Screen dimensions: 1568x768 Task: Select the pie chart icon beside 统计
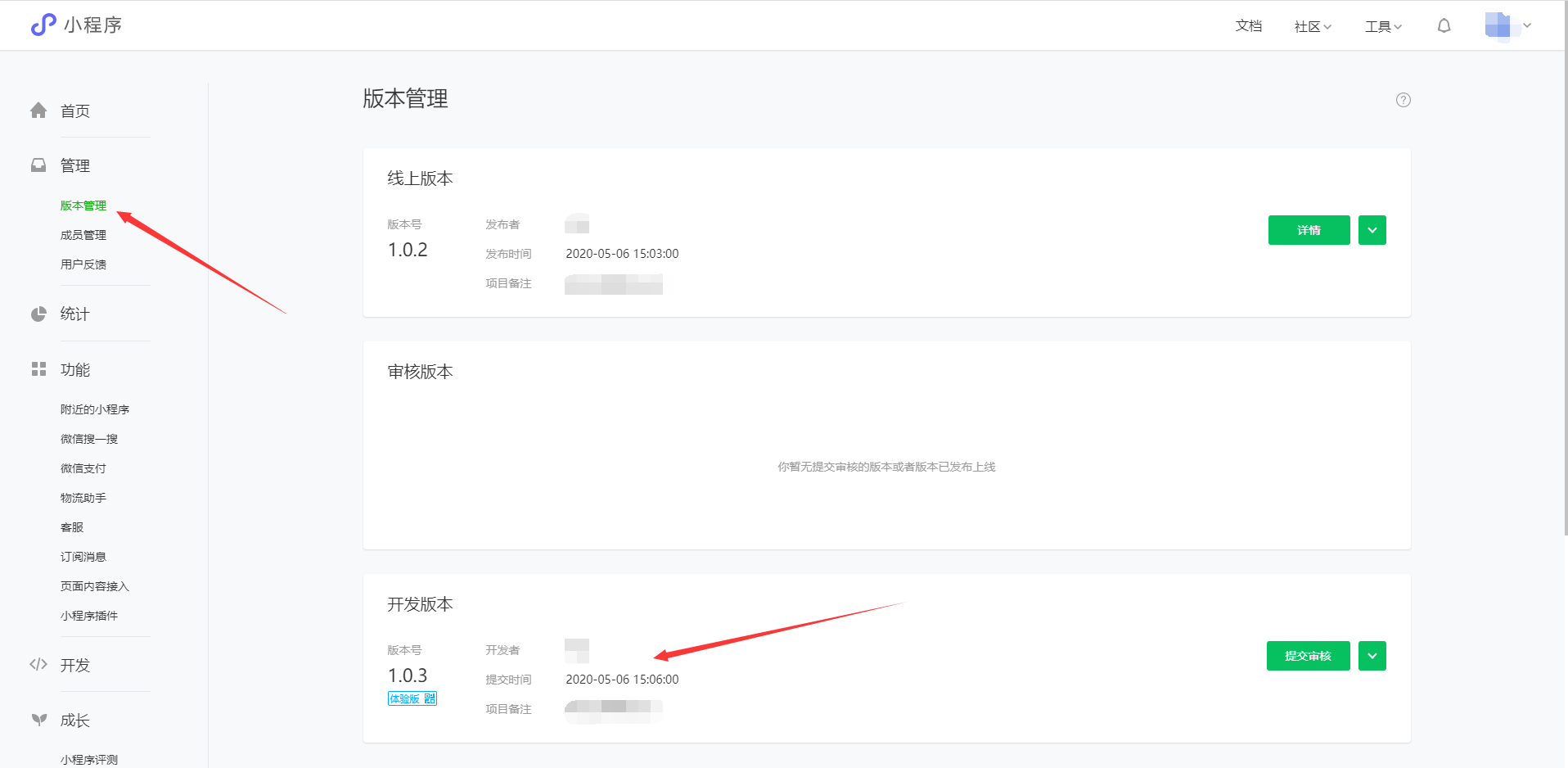(38, 314)
